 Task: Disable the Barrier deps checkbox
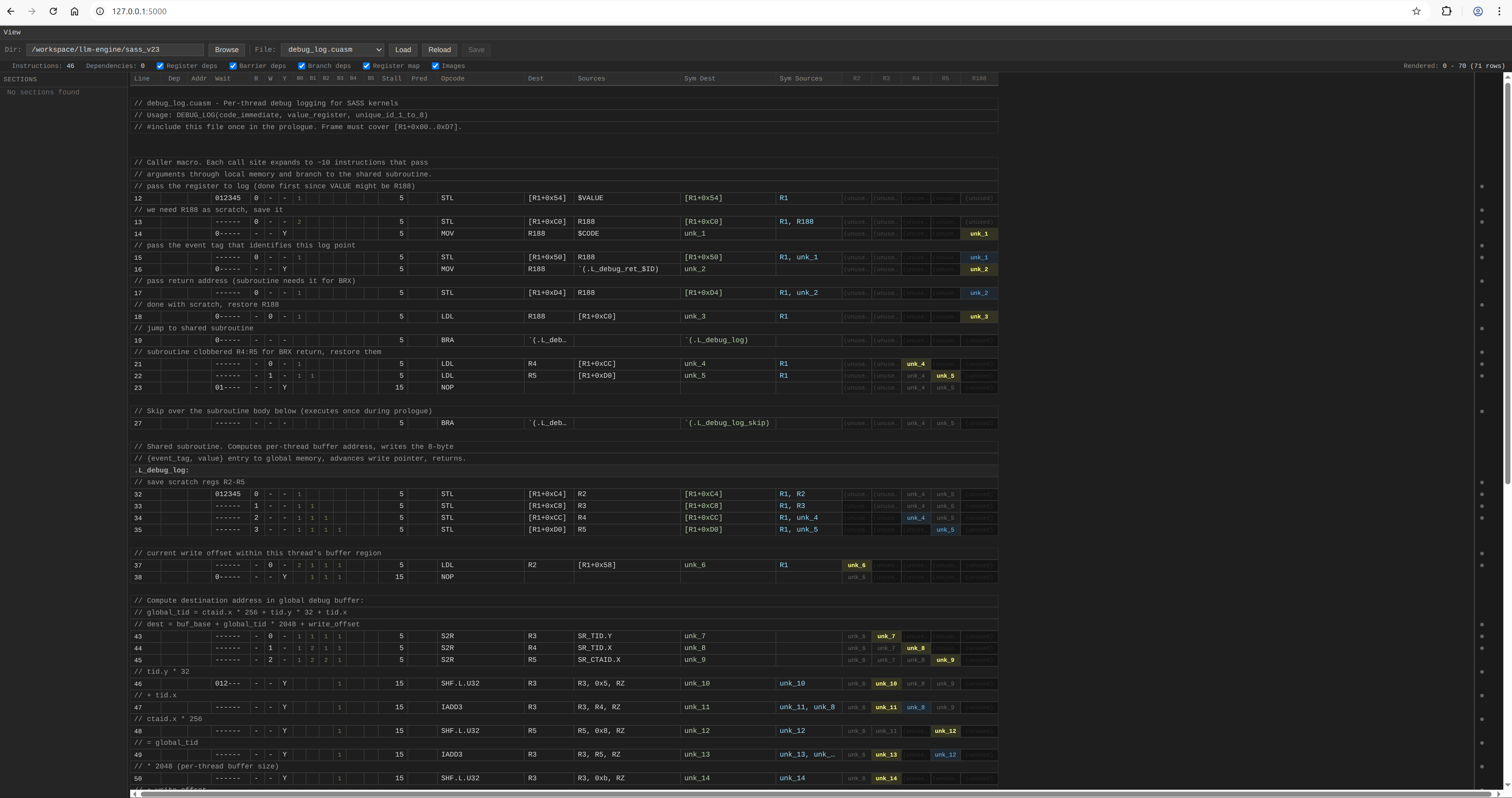coord(233,66)
